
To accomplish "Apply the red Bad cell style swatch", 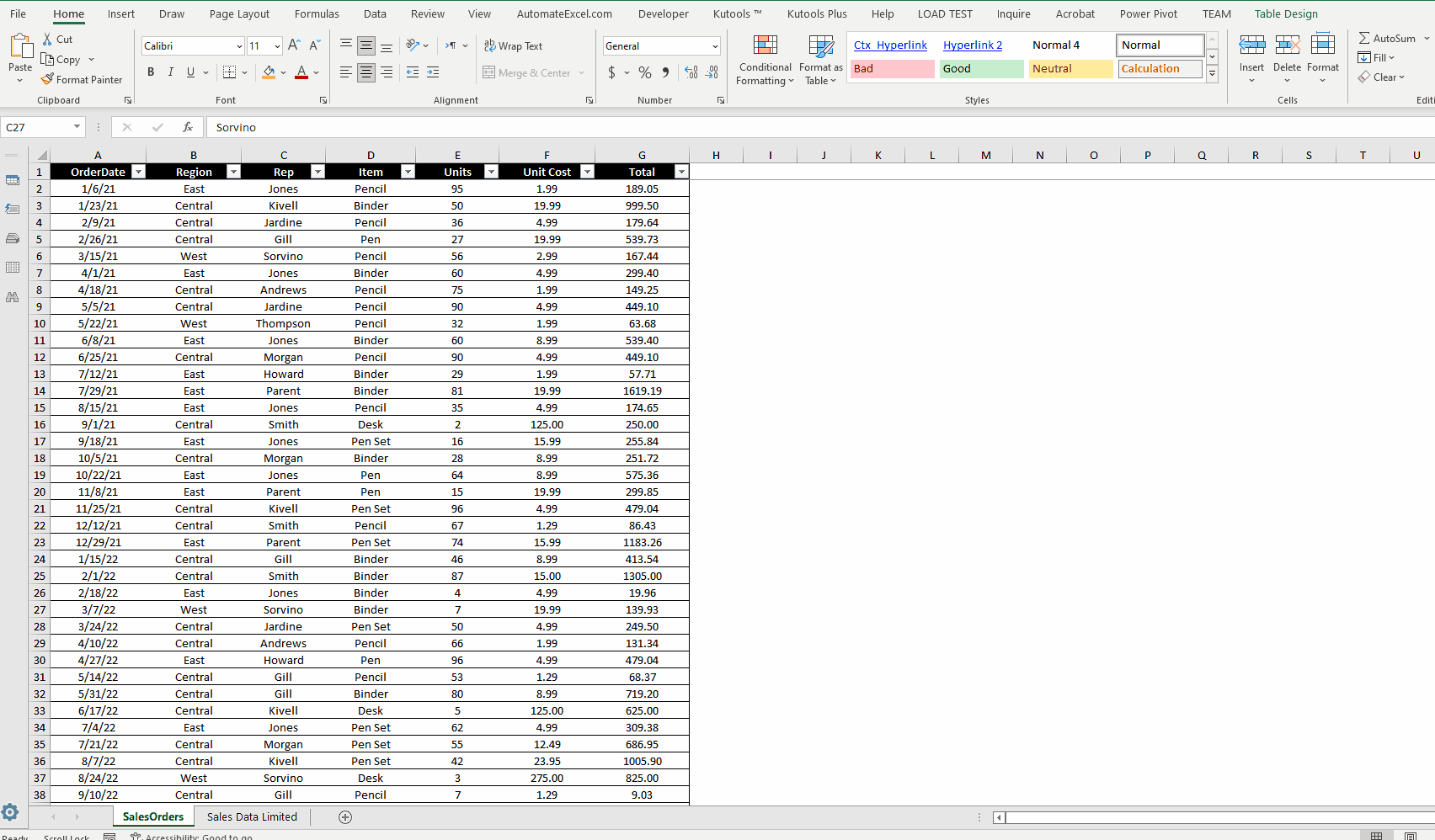I will (891, 68).
